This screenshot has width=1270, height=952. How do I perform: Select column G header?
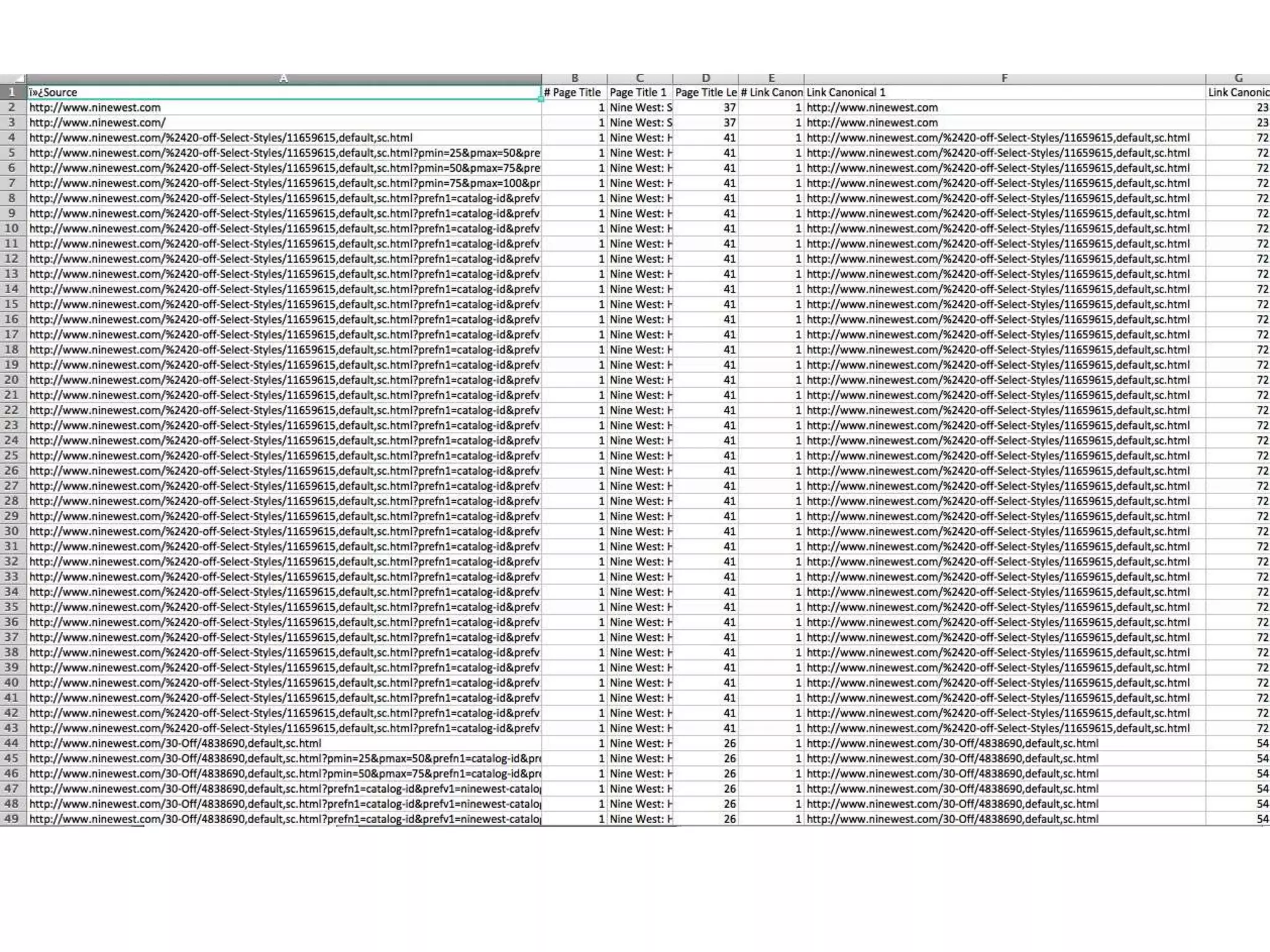pyautogui.click(x=1238, y=78)
